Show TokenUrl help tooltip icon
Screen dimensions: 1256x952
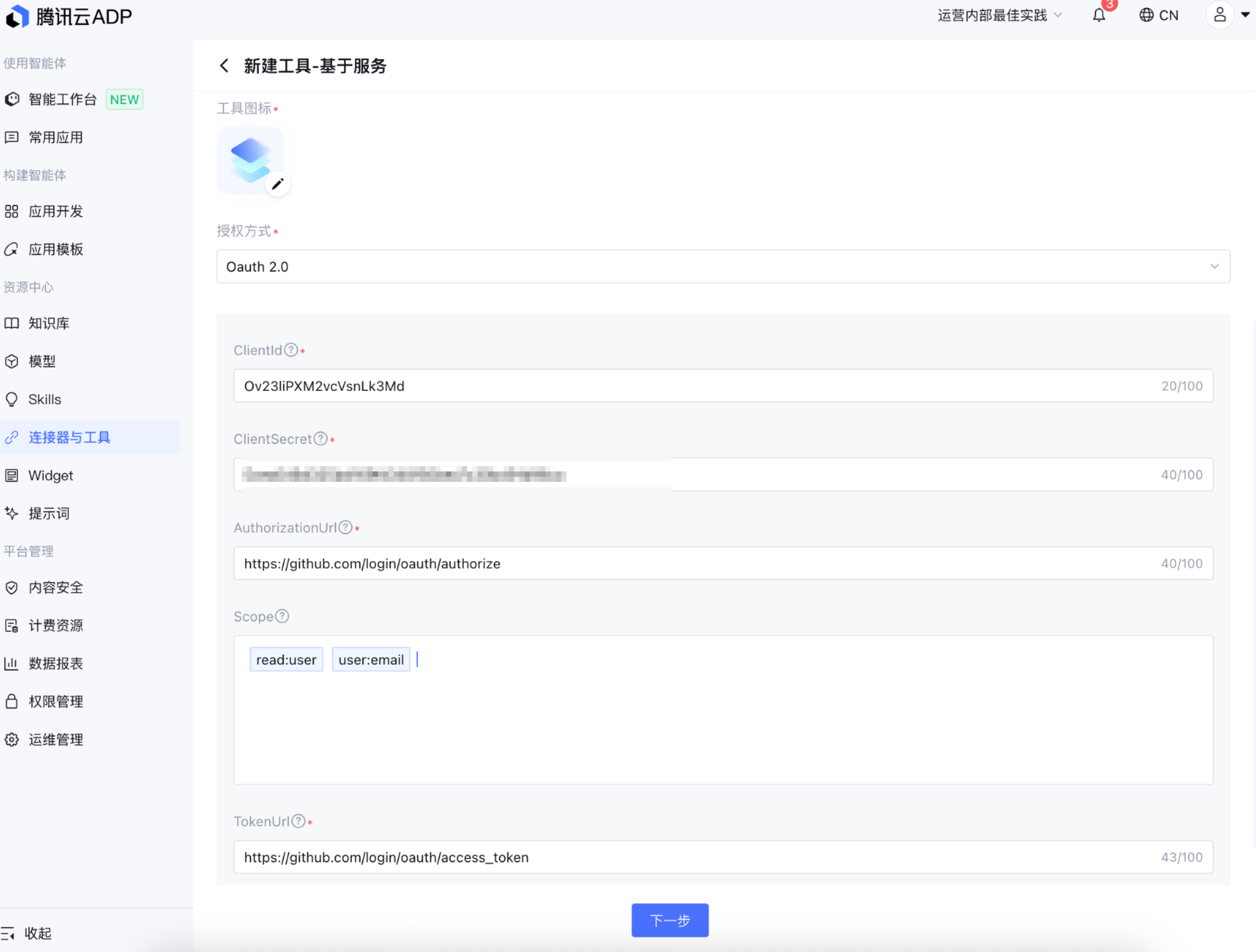pyautogui.click(x=298, y=822)
